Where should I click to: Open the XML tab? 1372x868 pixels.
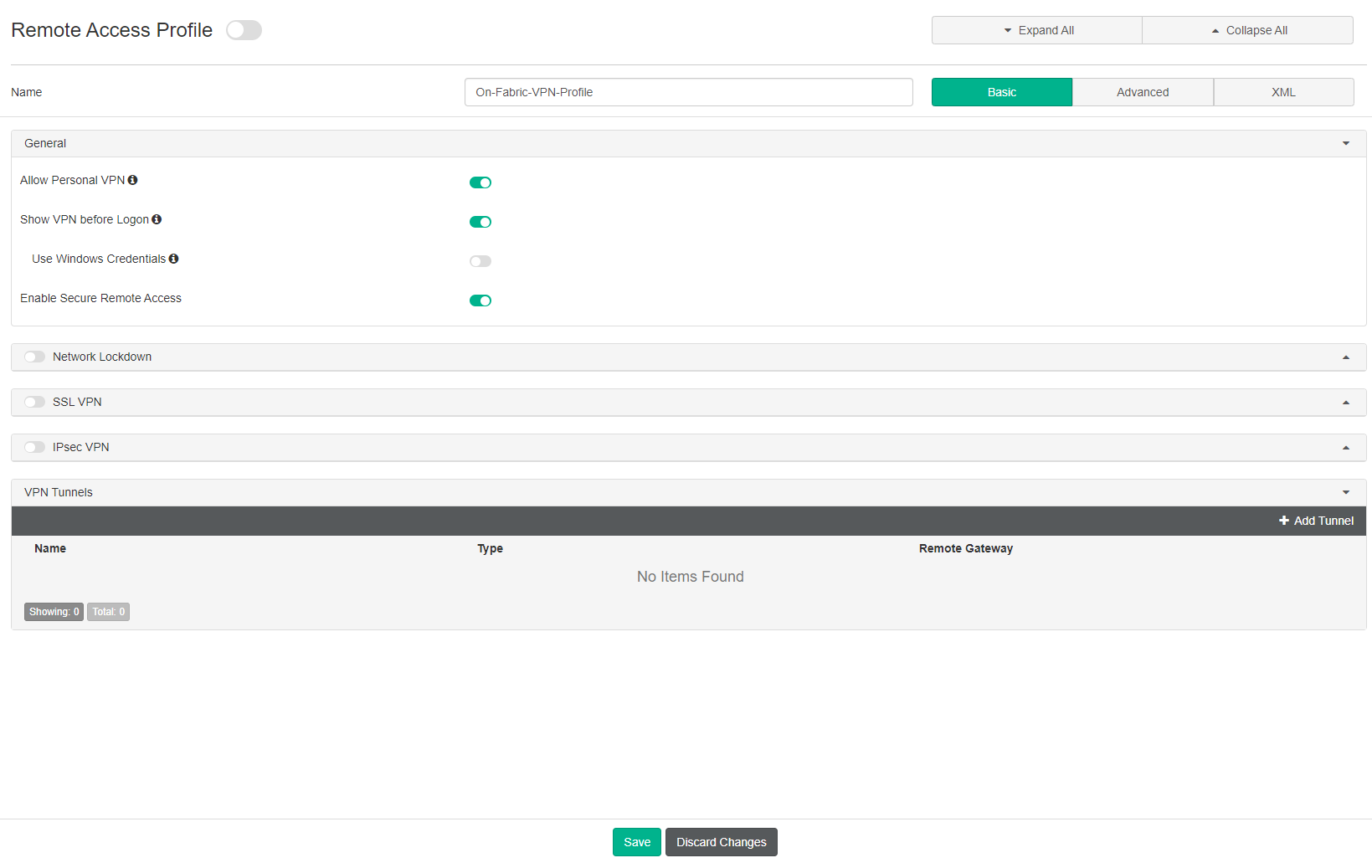[x=1283, y=92]
